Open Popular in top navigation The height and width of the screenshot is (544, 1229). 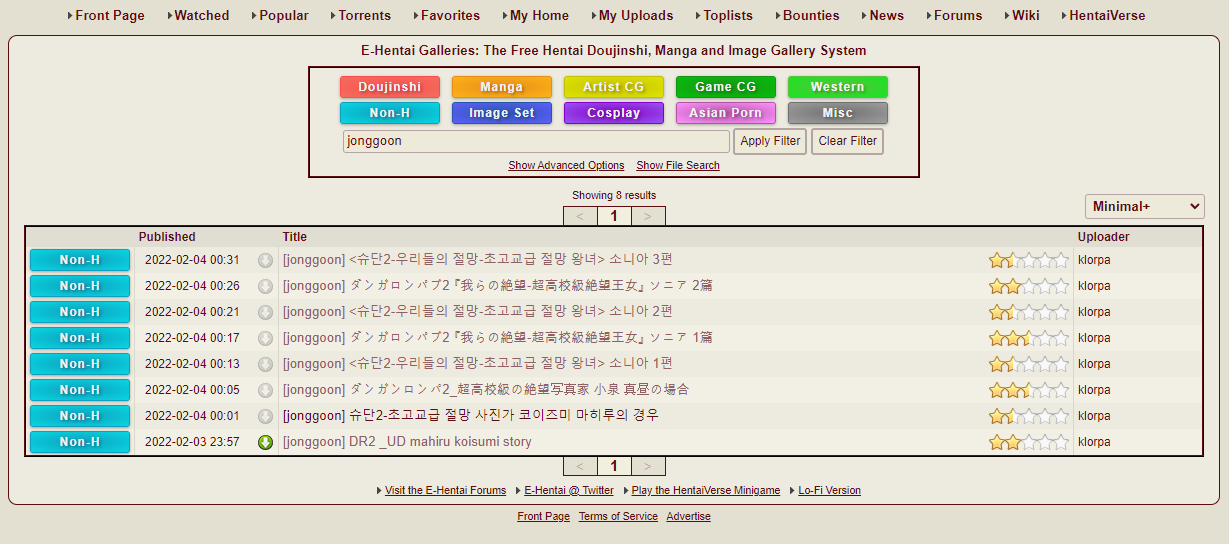(x=284, y=15)
